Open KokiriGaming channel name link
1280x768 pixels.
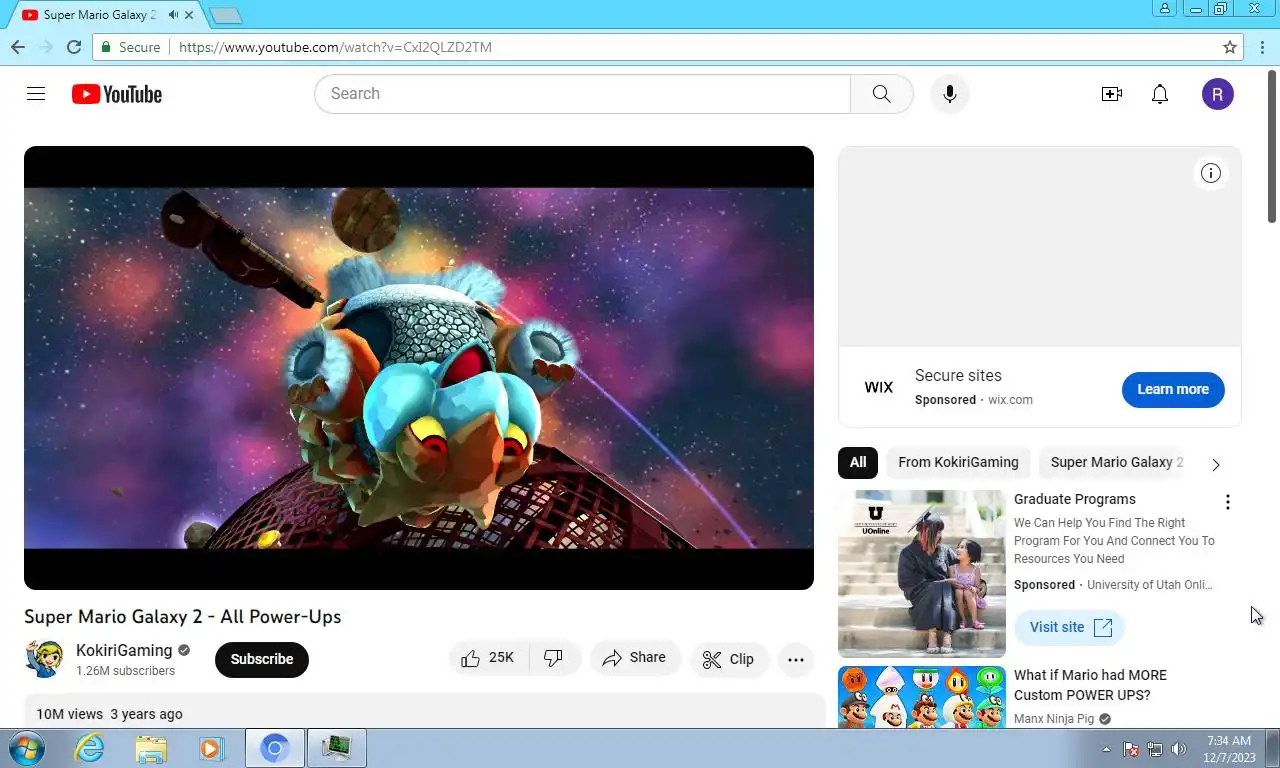[x=124, y=650]
